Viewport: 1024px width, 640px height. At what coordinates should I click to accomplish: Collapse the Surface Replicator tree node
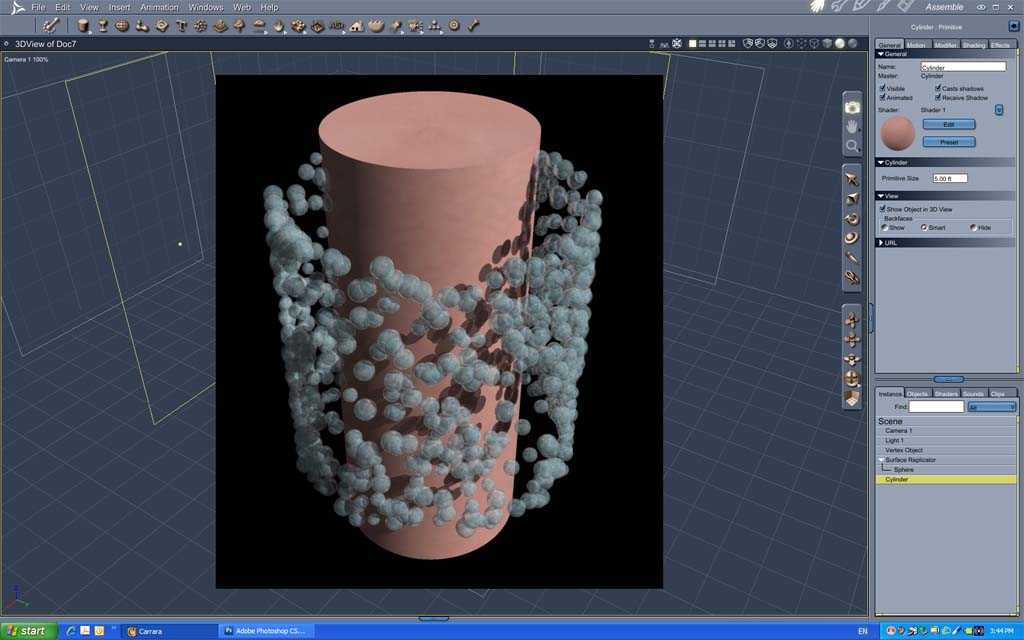coord(880,460)
